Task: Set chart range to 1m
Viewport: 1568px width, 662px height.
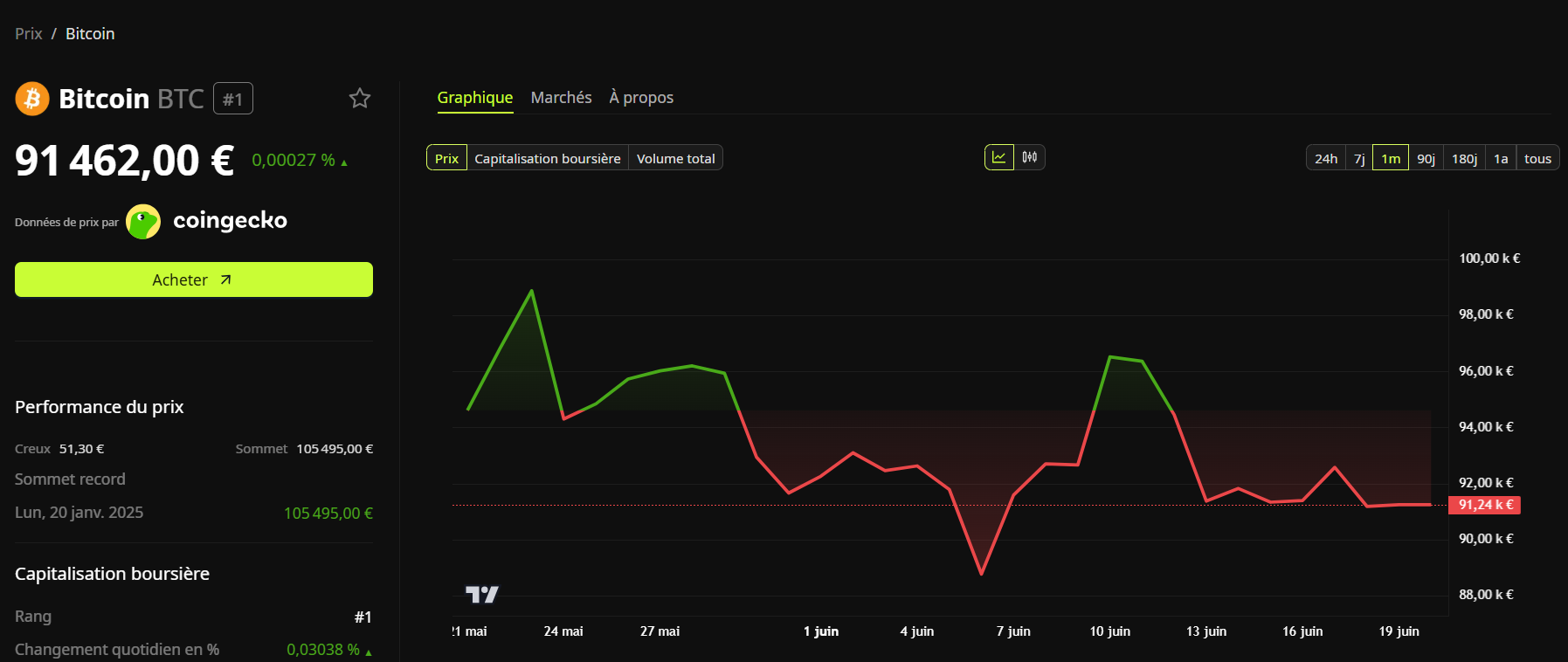Action: click(x=1391, y=158)
